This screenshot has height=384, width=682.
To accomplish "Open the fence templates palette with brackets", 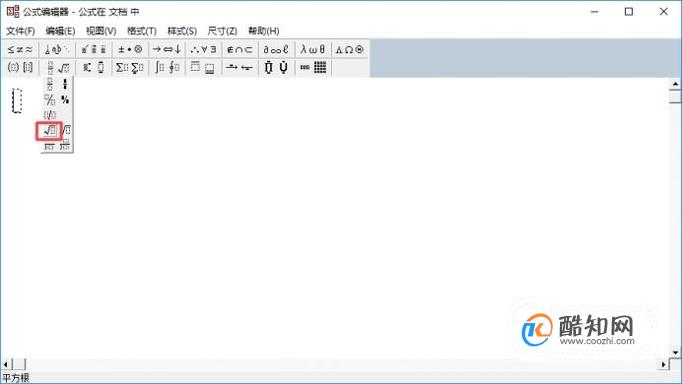I will tap(20, 67).
